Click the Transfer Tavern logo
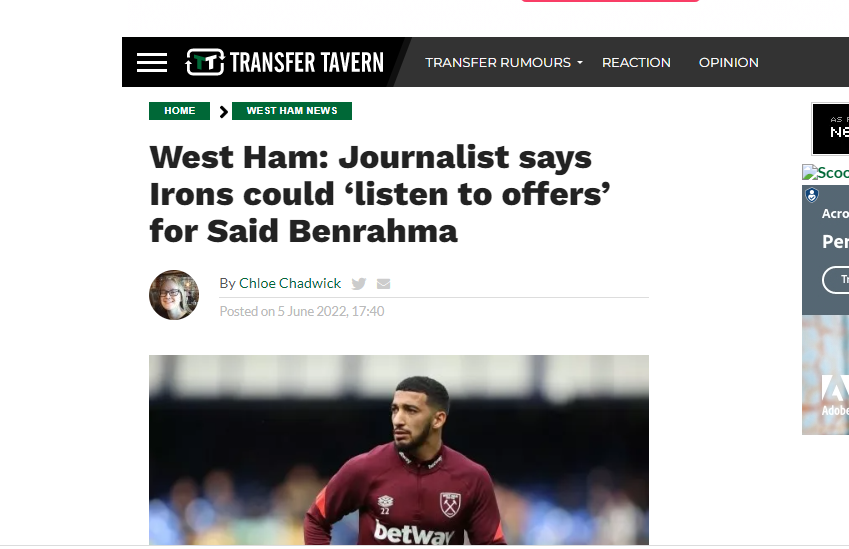Image resolution: width=849 pixels, height=549 pixels. (x=285, y=62)
